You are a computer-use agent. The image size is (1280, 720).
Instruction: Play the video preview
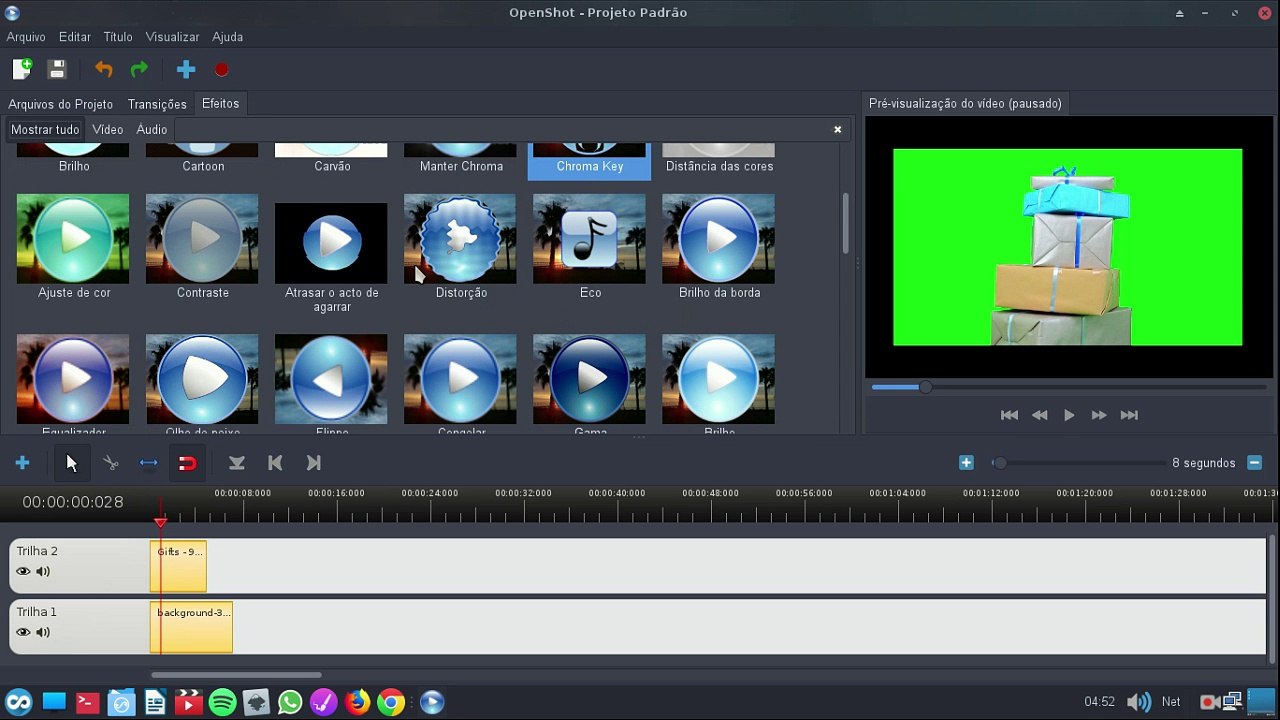point(1069,415)
